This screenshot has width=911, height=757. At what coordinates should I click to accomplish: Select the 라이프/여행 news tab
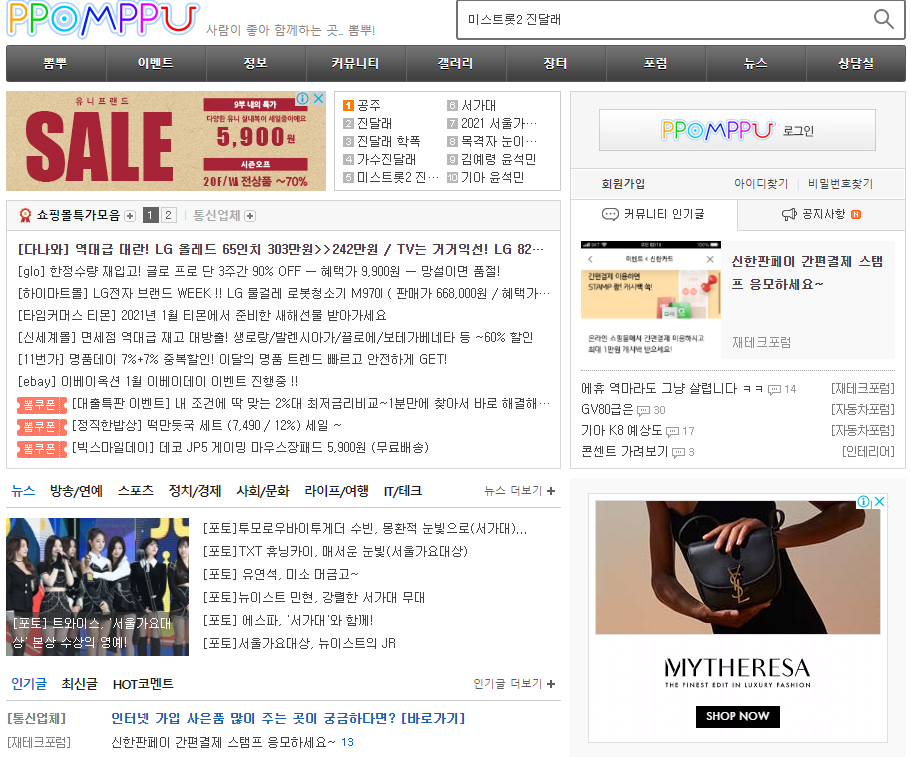pos(336,491)
